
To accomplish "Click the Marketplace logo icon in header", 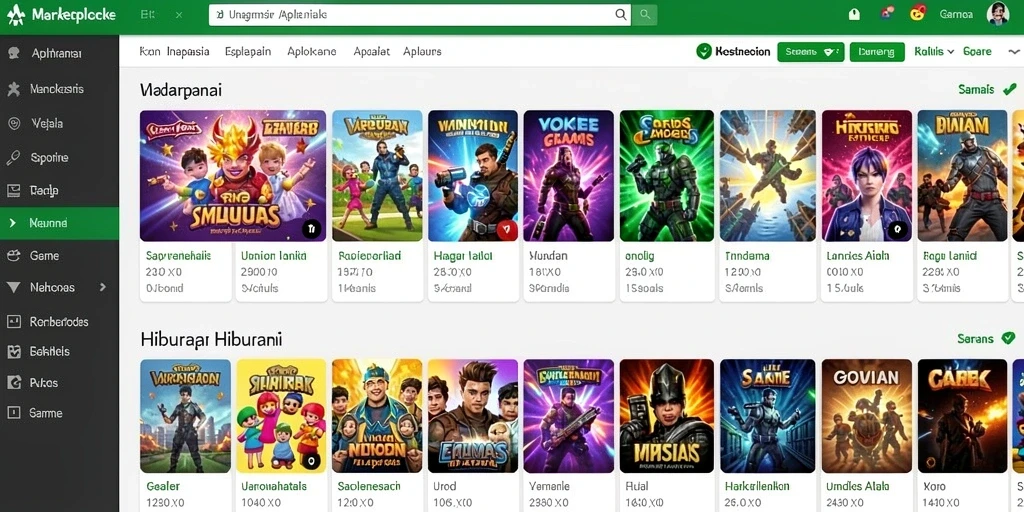I will tap(15, 14).
